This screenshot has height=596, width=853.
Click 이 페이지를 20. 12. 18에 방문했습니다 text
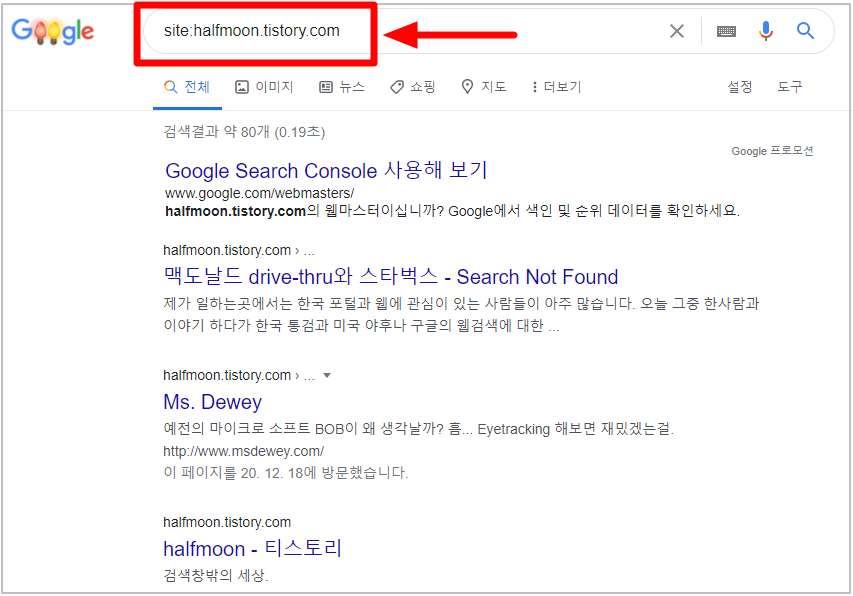(286, 473)
